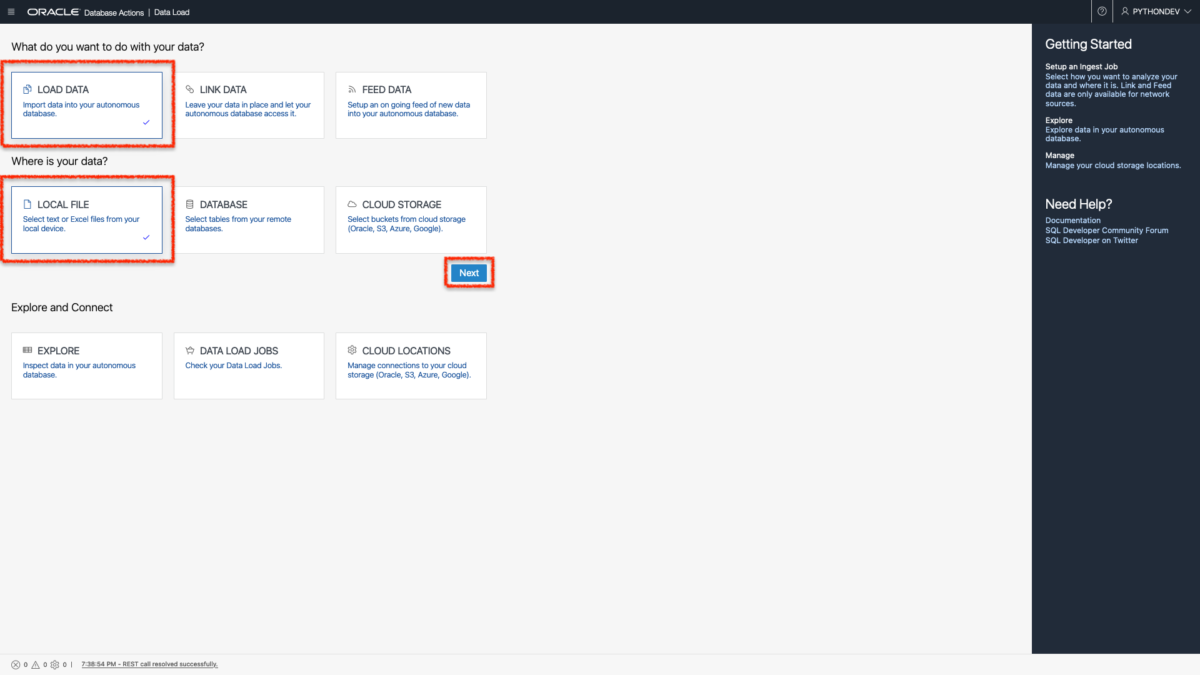
Task: Select the CLOUD STORAGE cloud icon
Action: tap(352, 204)
